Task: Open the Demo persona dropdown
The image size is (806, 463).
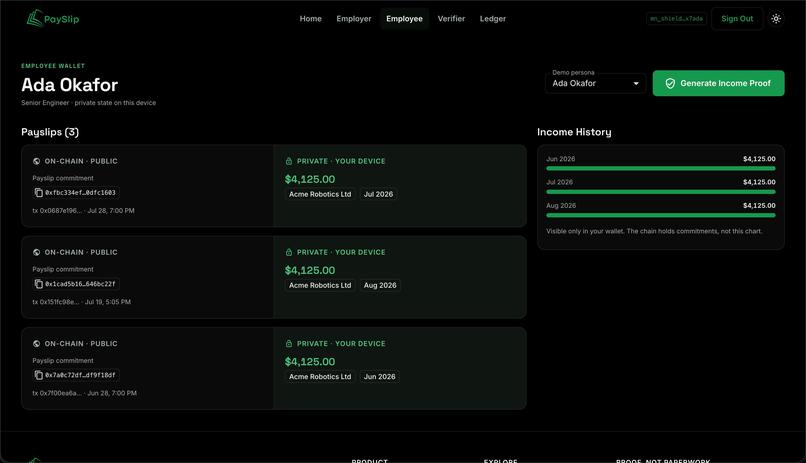Action: tap(595, 83)
